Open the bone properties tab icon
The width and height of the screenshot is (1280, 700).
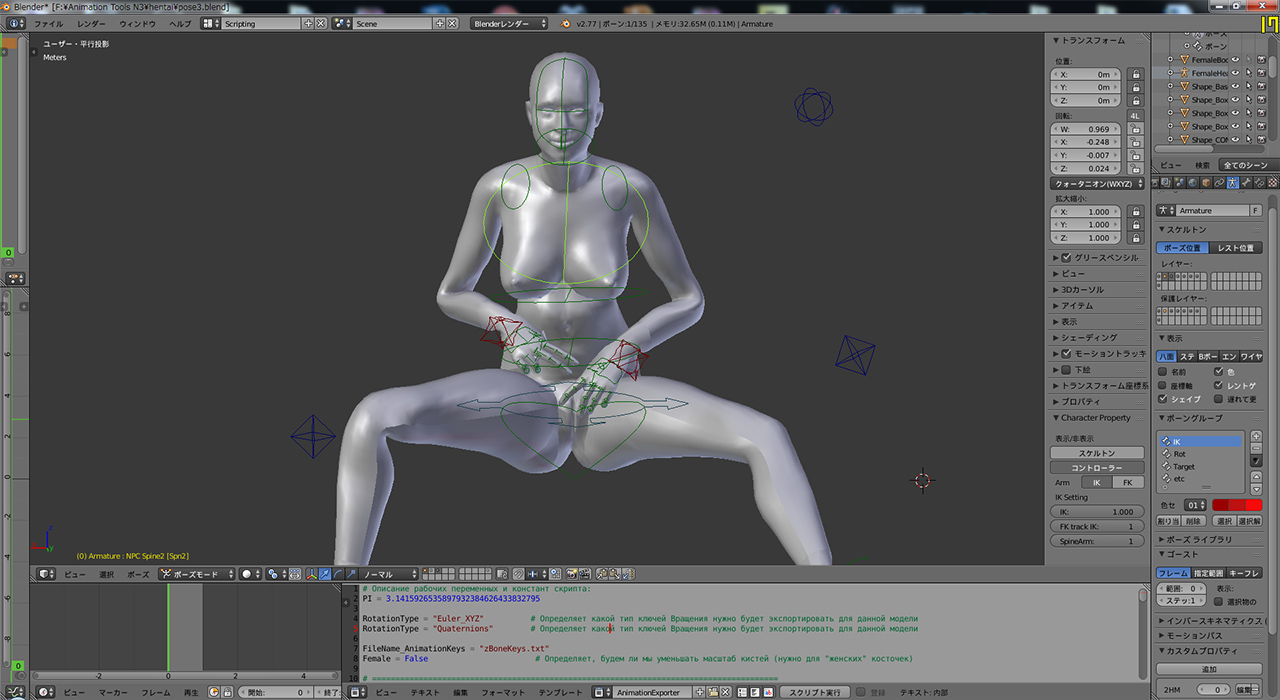[x=1246, y=182]
